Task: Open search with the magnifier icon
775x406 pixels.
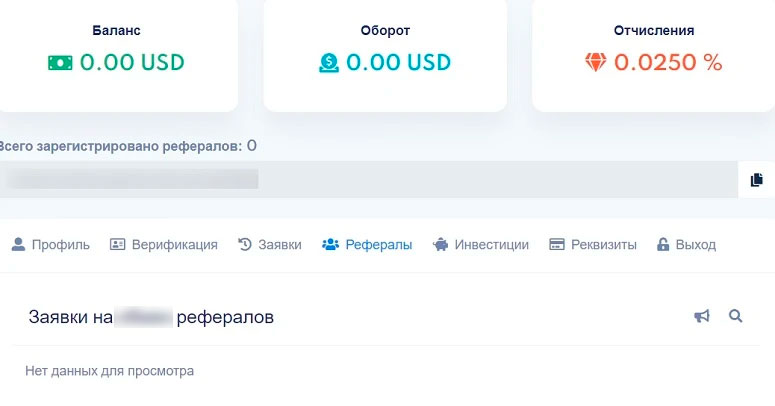Action: click(736, 317)
